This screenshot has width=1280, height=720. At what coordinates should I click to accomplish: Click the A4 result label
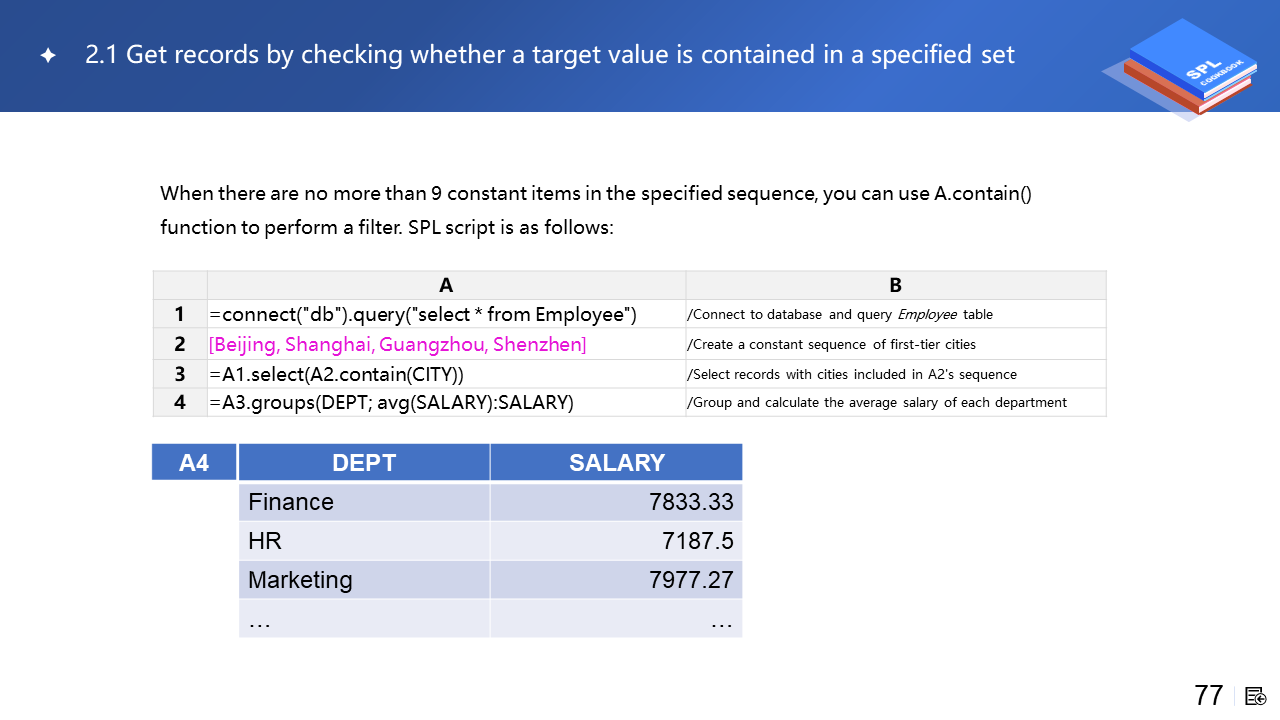pos(194,463)
